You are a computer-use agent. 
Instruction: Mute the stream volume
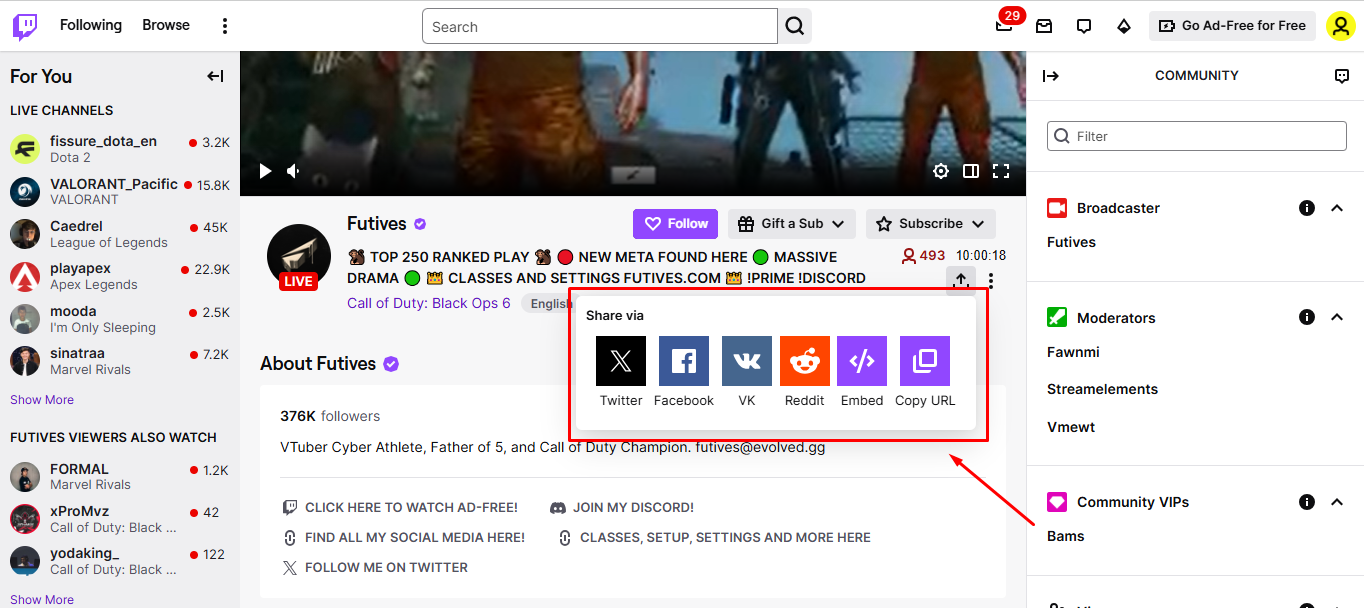(x=293, y=171)
